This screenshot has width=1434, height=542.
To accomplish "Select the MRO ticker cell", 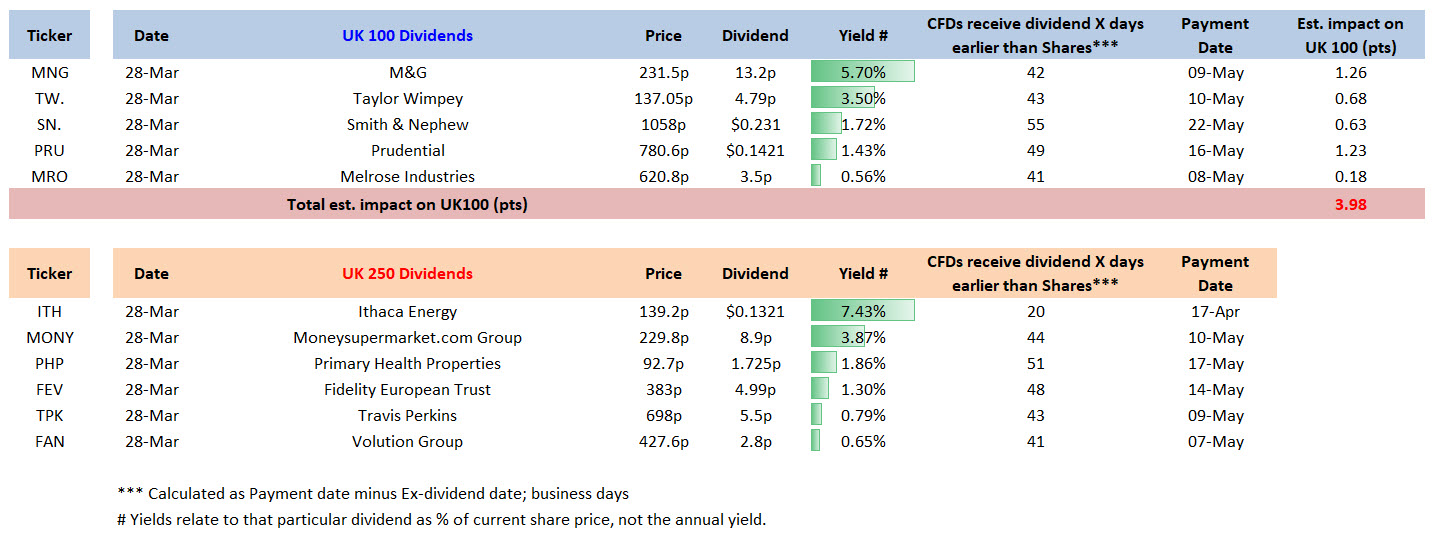I will pos(49,176).
